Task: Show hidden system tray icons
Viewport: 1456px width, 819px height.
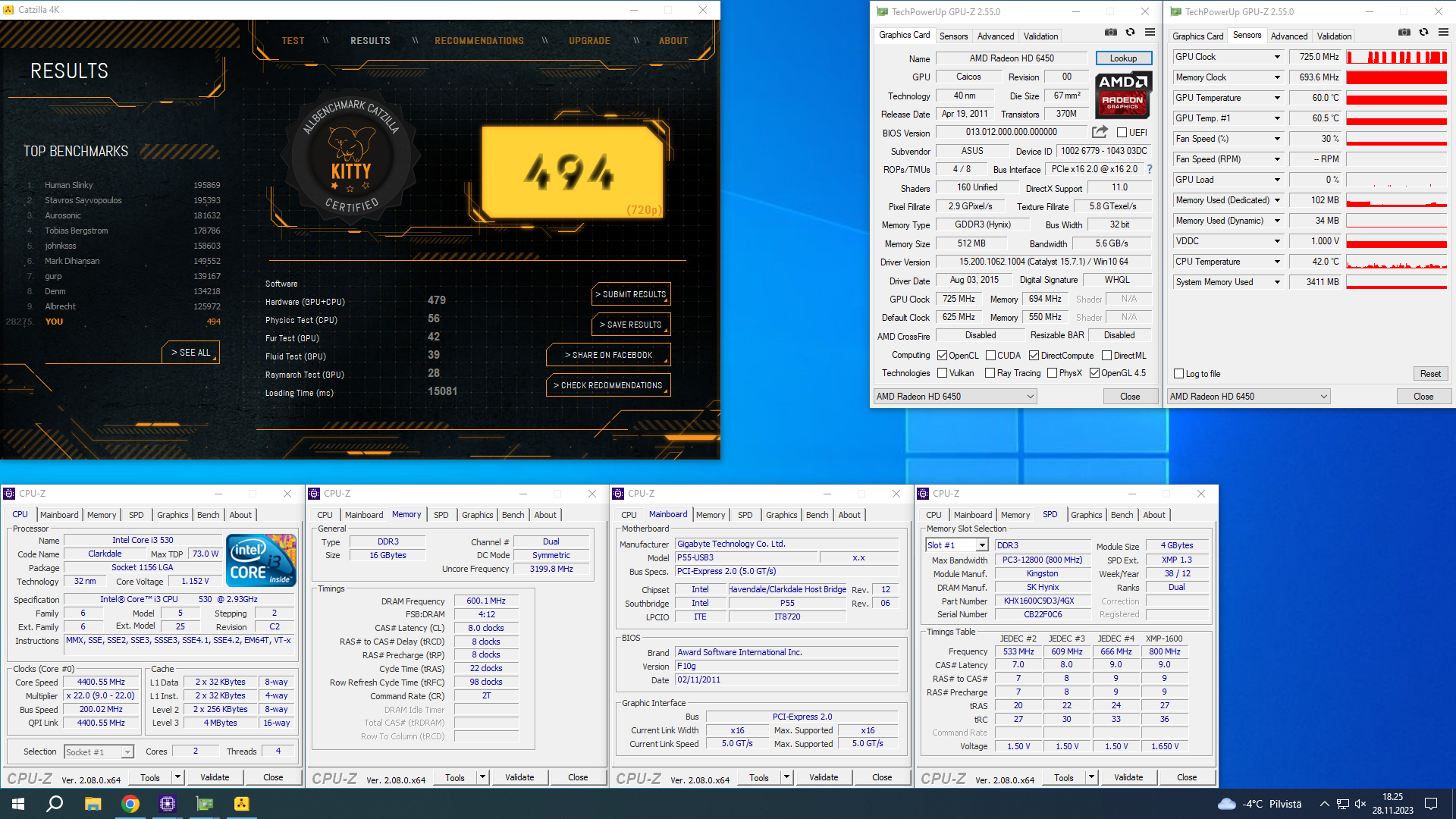Action: pyautogui.click(x=1324, y=804)
